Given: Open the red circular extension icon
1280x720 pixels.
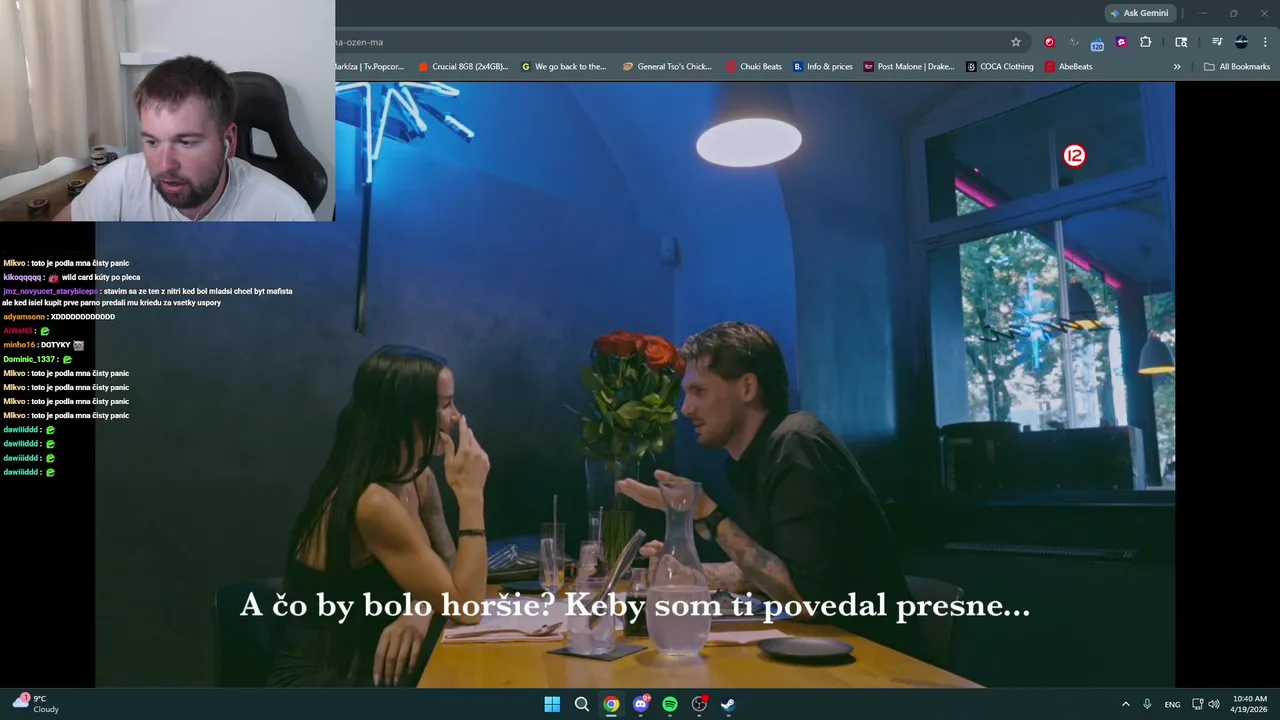Looking at the screenshot, I should (1049, 42).
